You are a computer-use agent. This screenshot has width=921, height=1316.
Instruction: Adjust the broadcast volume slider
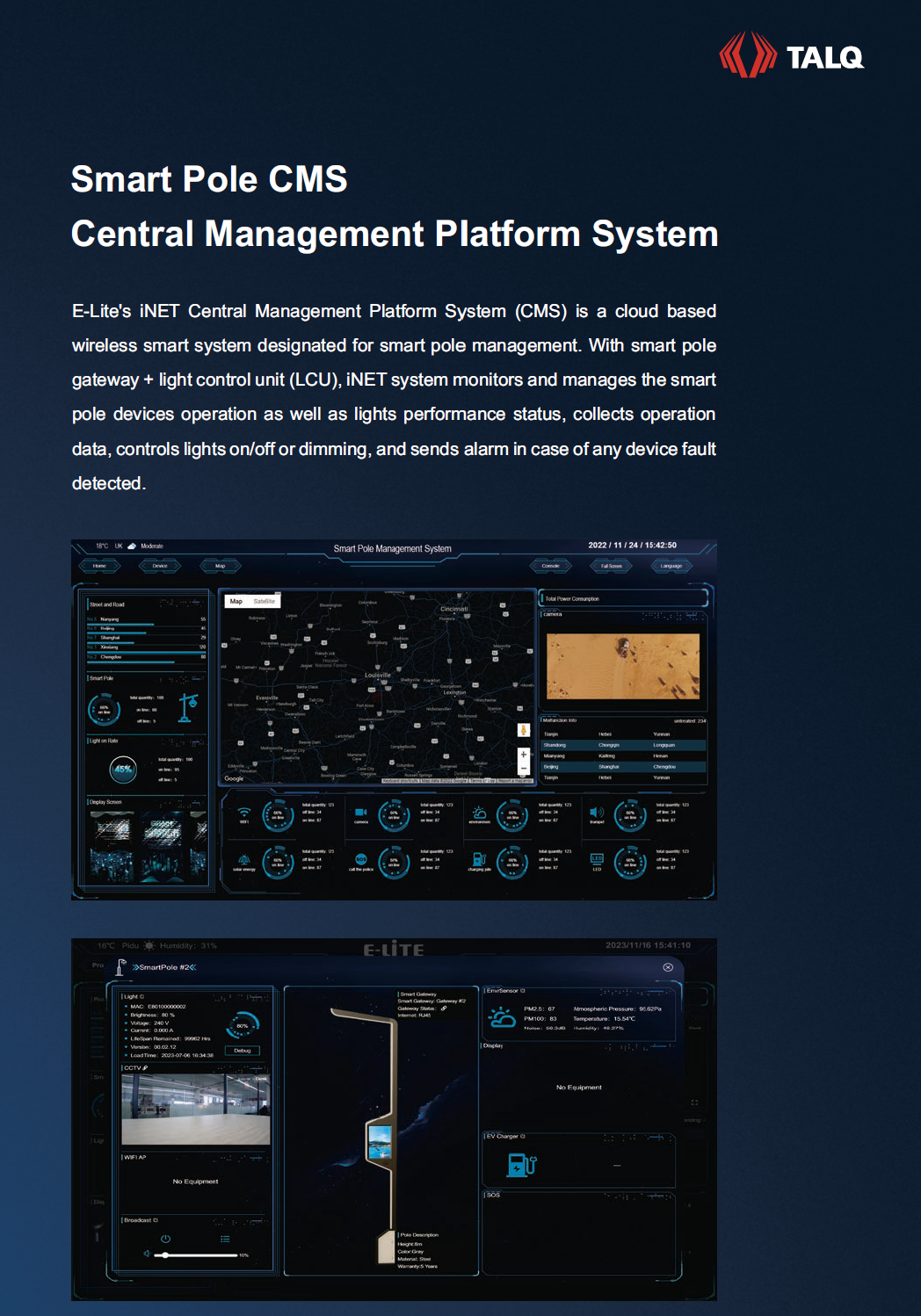165,1255
